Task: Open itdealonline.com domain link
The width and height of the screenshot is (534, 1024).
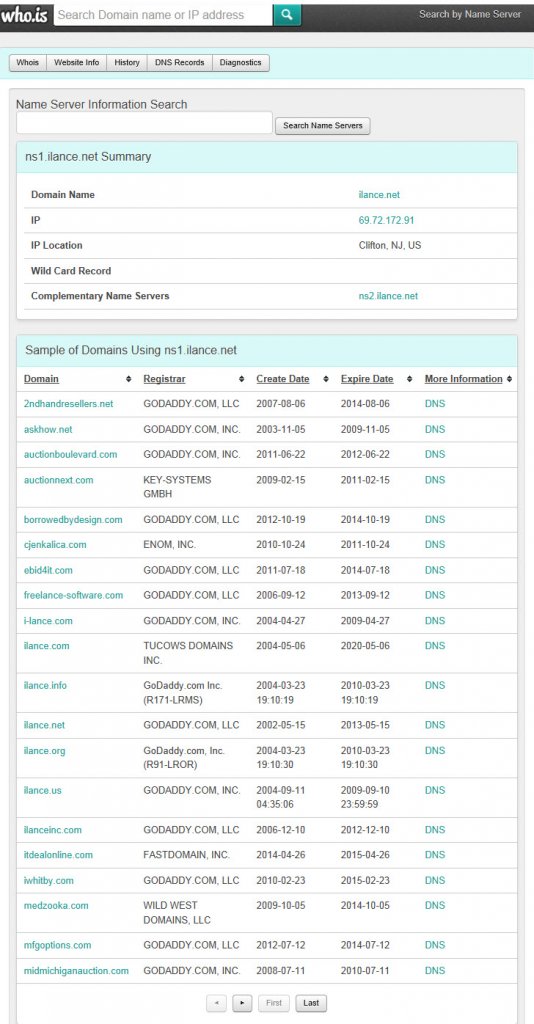Action: pyautogui.click(x=59, y=855)
